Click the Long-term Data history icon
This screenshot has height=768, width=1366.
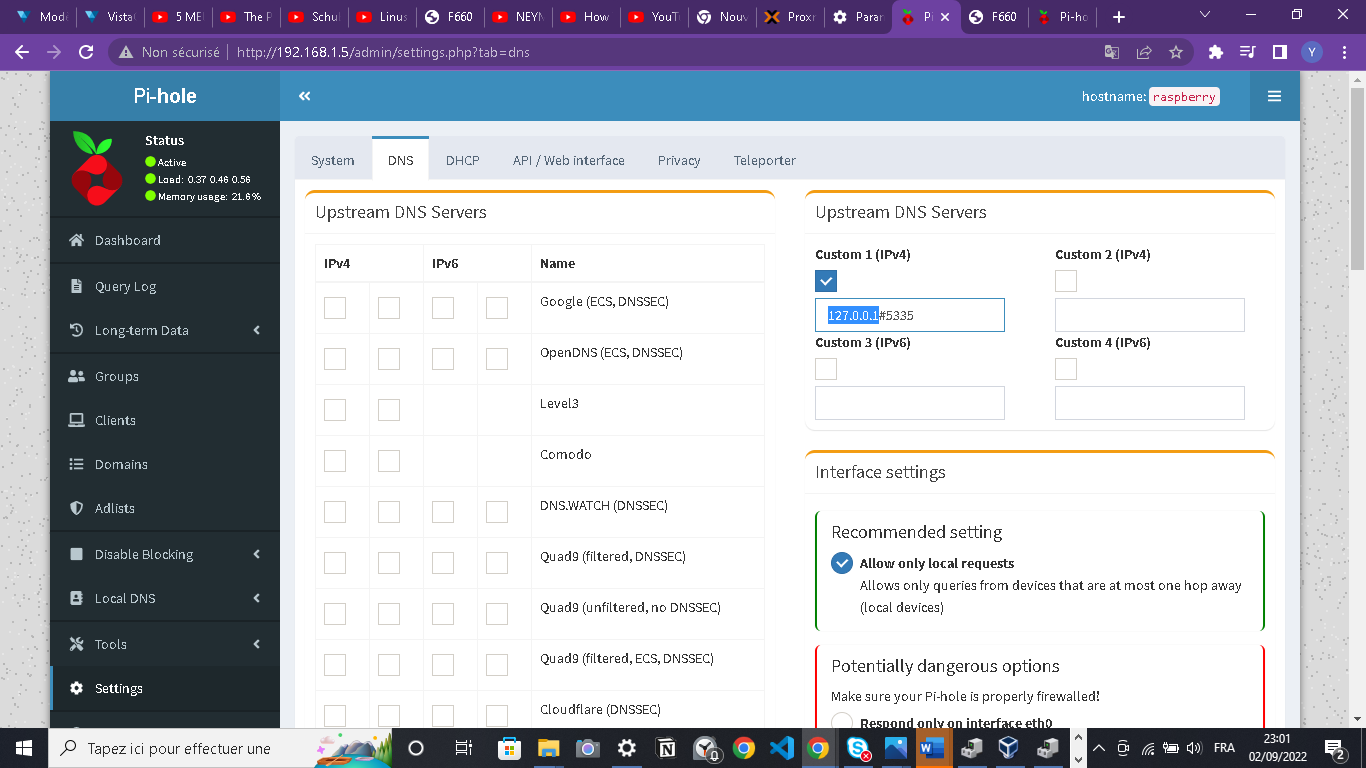coord(76,330)
